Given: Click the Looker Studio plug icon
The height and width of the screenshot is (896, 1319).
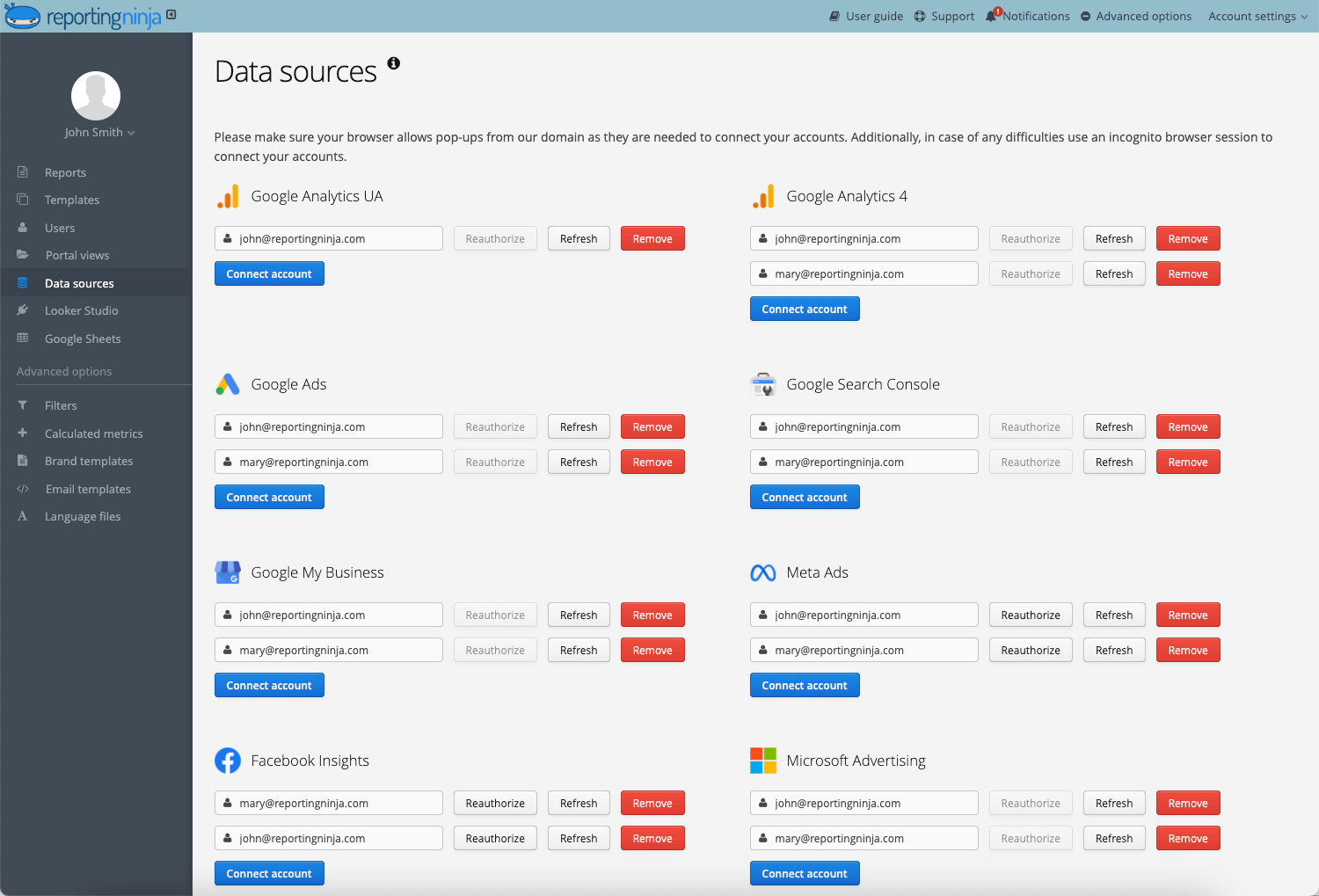Looking at the screenshot, I should (23, 310).
